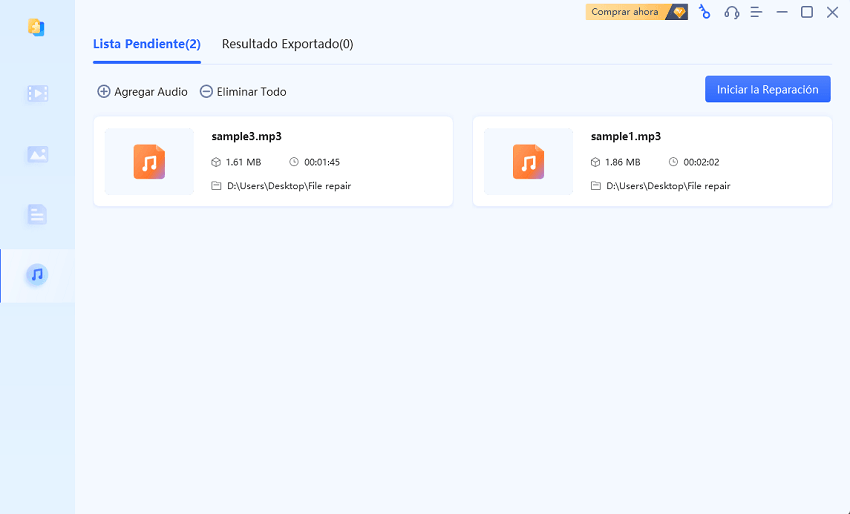
Task: Switch to the Resultado Exportado tab
Action: click(x=287, y=44)
